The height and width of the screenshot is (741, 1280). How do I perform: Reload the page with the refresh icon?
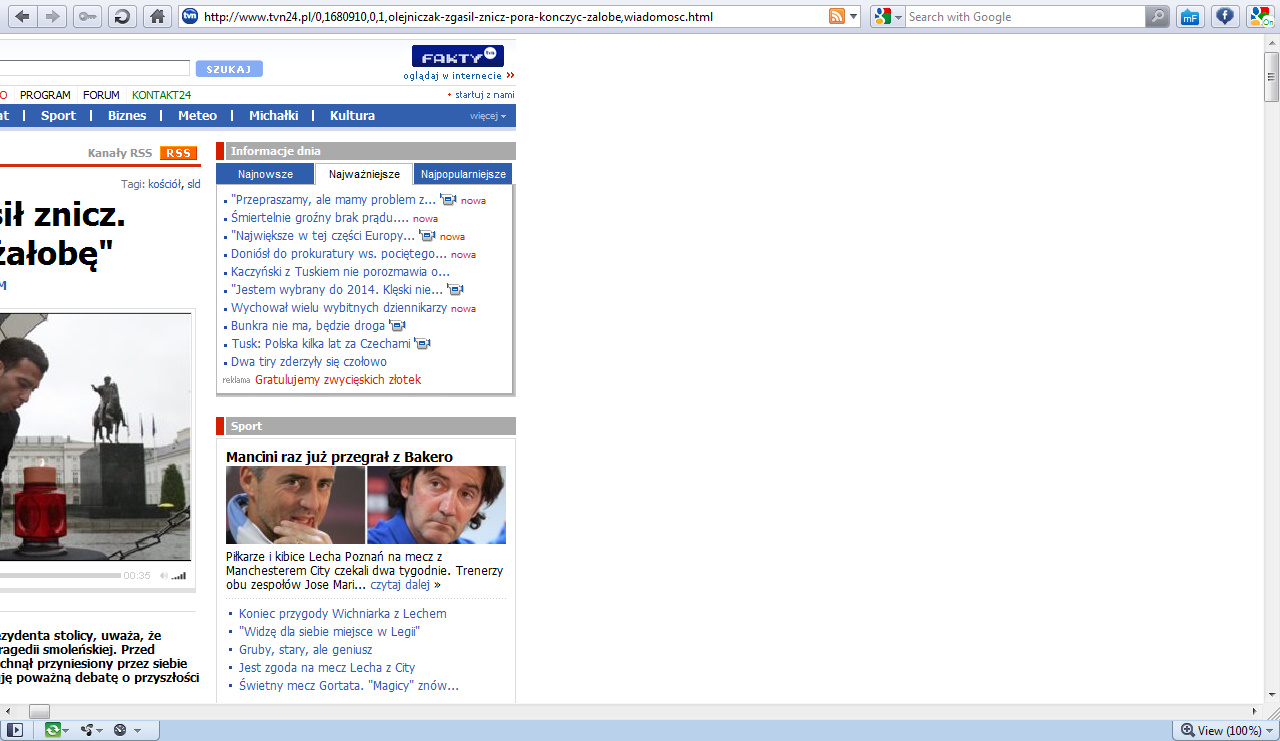click(121, 16)
